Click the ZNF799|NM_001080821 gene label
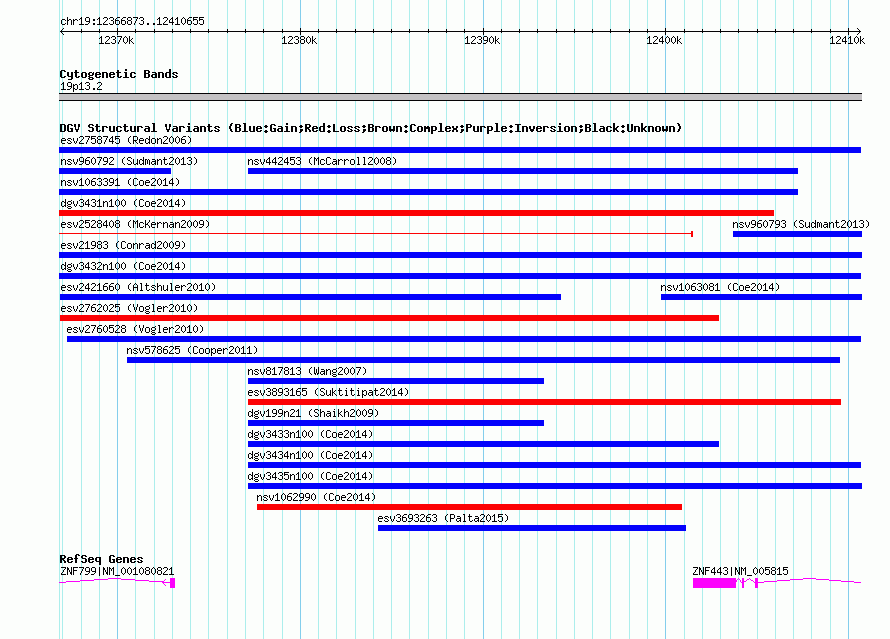 click(x=117, y=571)
